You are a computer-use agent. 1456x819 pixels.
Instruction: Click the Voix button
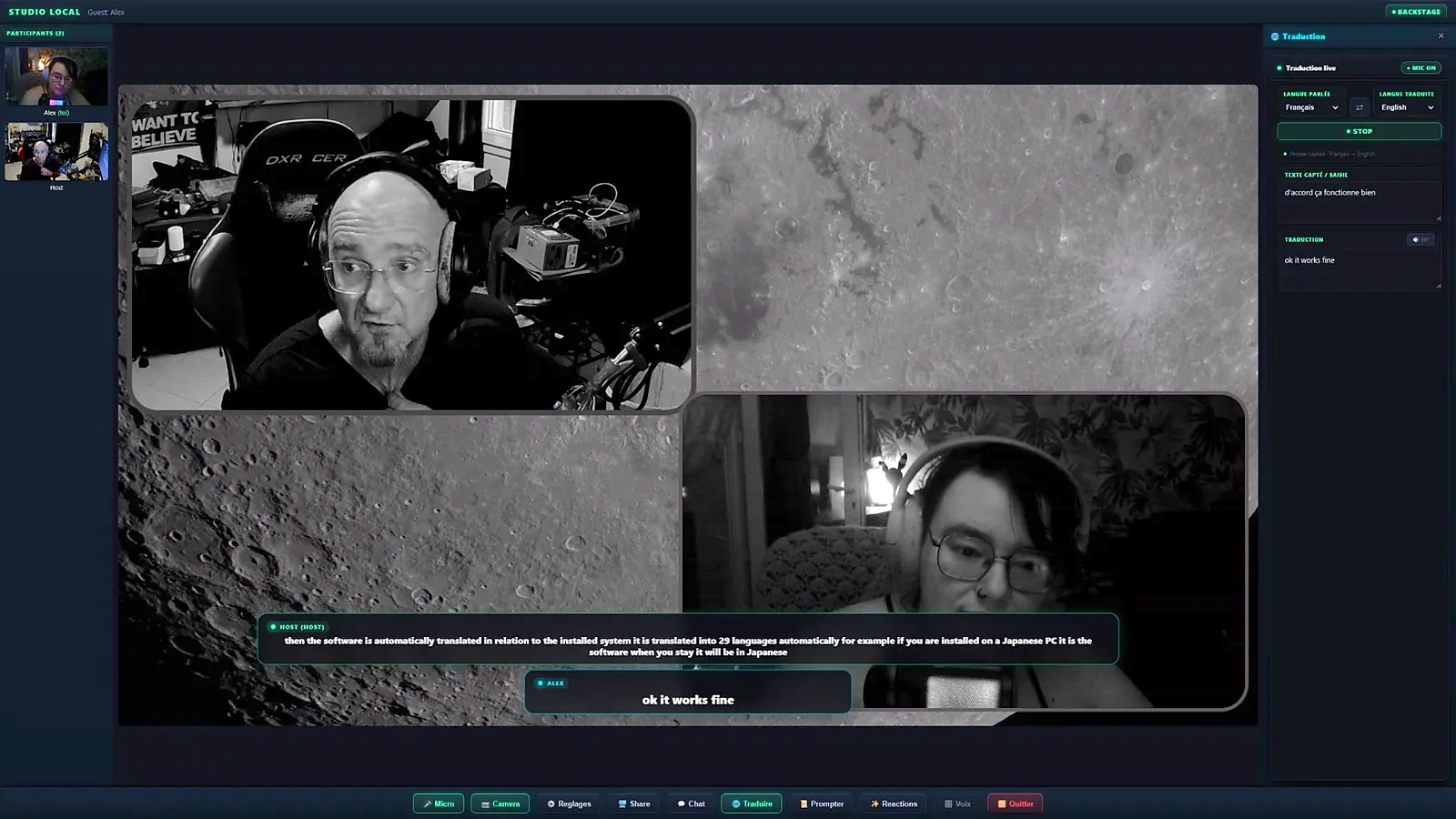point(957,804)
